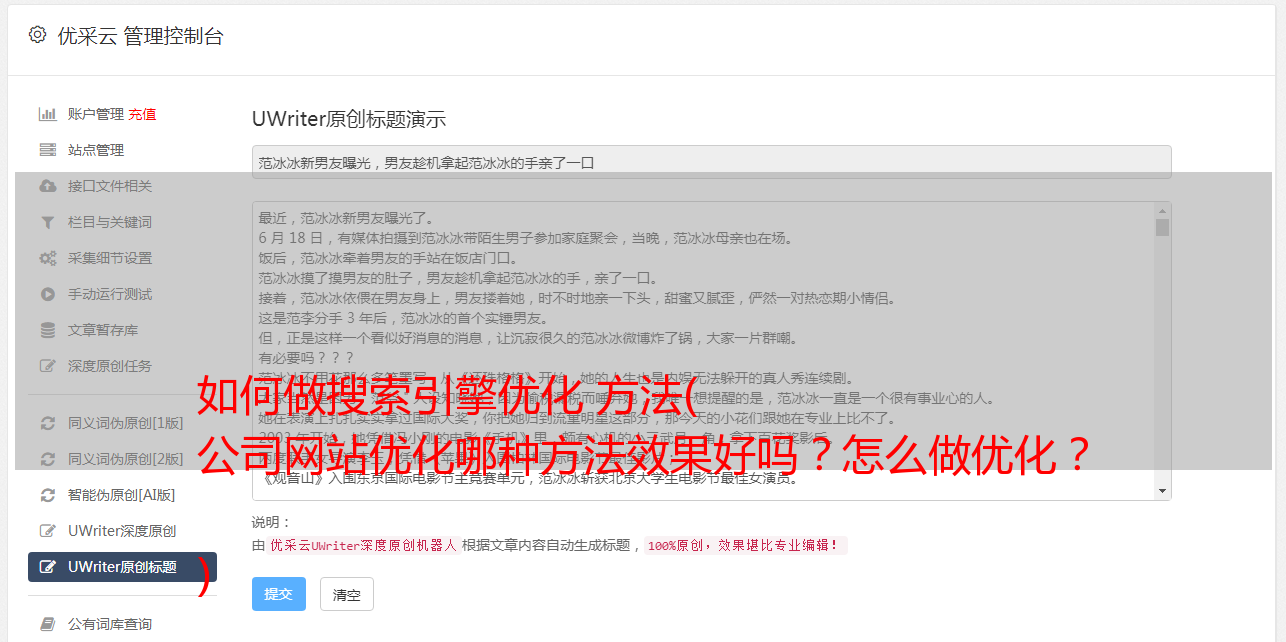The width and height of the screenshot is (1286, 642).
Task: Click the 公有词库查询 book icon
Action: [47, 624]
